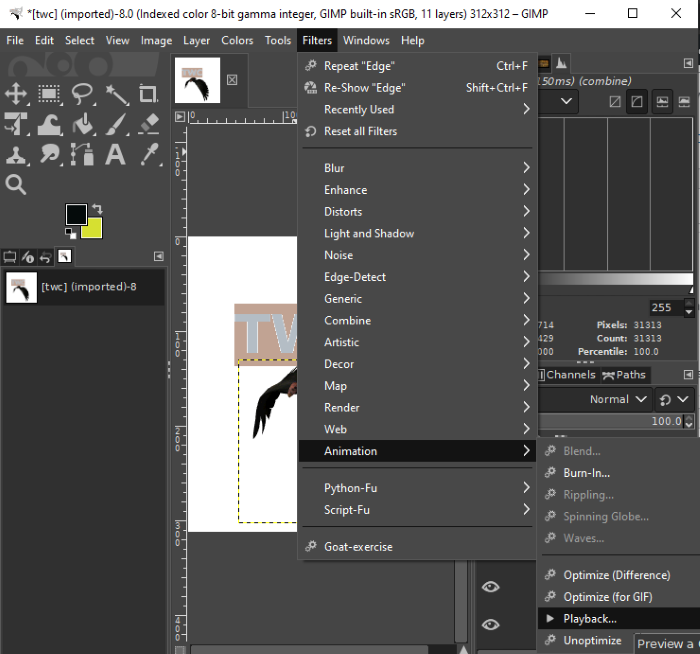Screen dimensions: 700x654
Task: Click the yellow background color swatch
Action: click(x=93, y=229)
